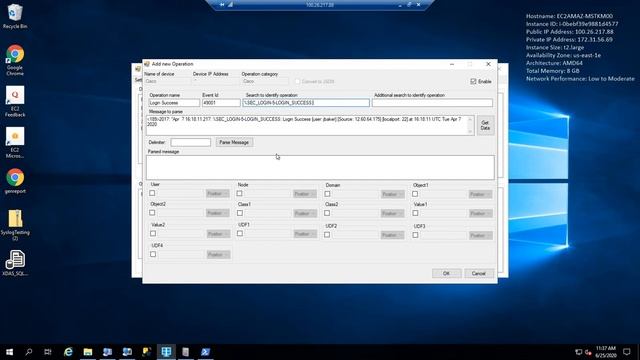Check the Value1 field checkbox
This screenshot has width=640, height=360.
pyautogui.click(x=416, y=213)
